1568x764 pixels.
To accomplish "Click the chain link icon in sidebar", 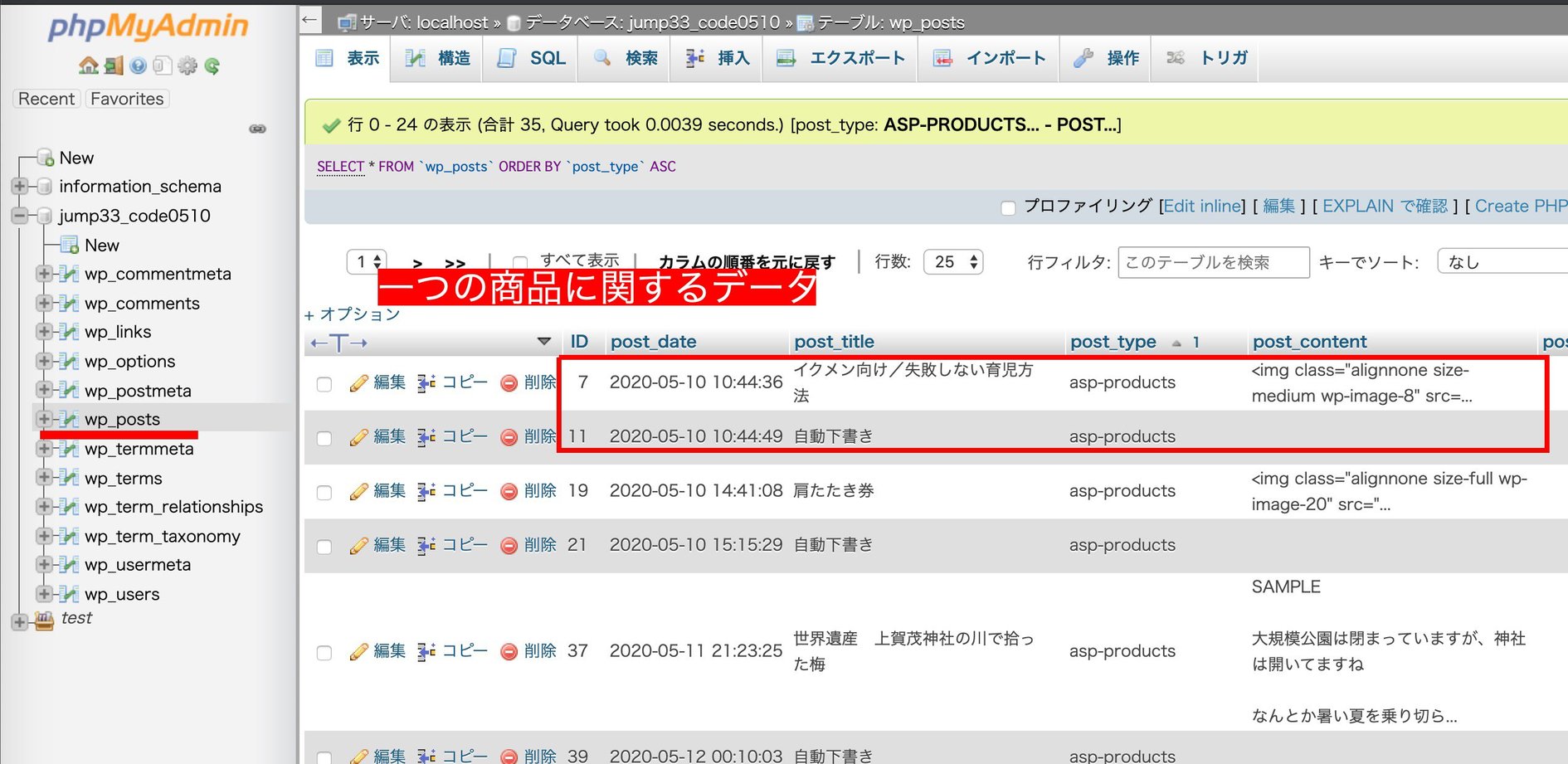I will 257,129.
